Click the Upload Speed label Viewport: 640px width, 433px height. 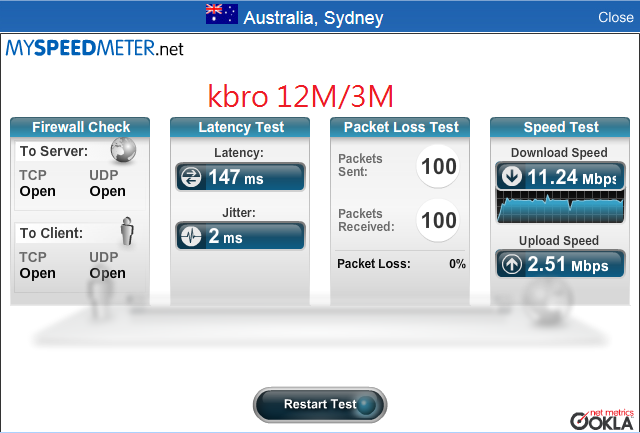coord(559,241)
